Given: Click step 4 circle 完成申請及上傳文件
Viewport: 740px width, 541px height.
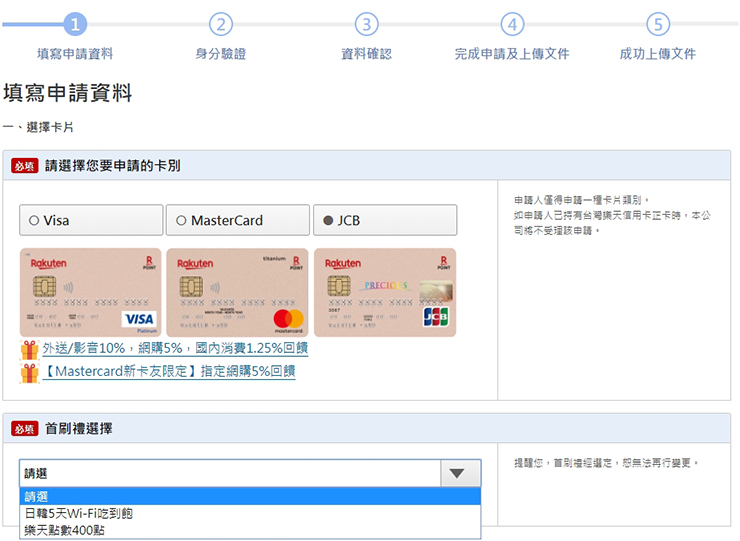Looking at the screenshot, I should coord(513,24).
